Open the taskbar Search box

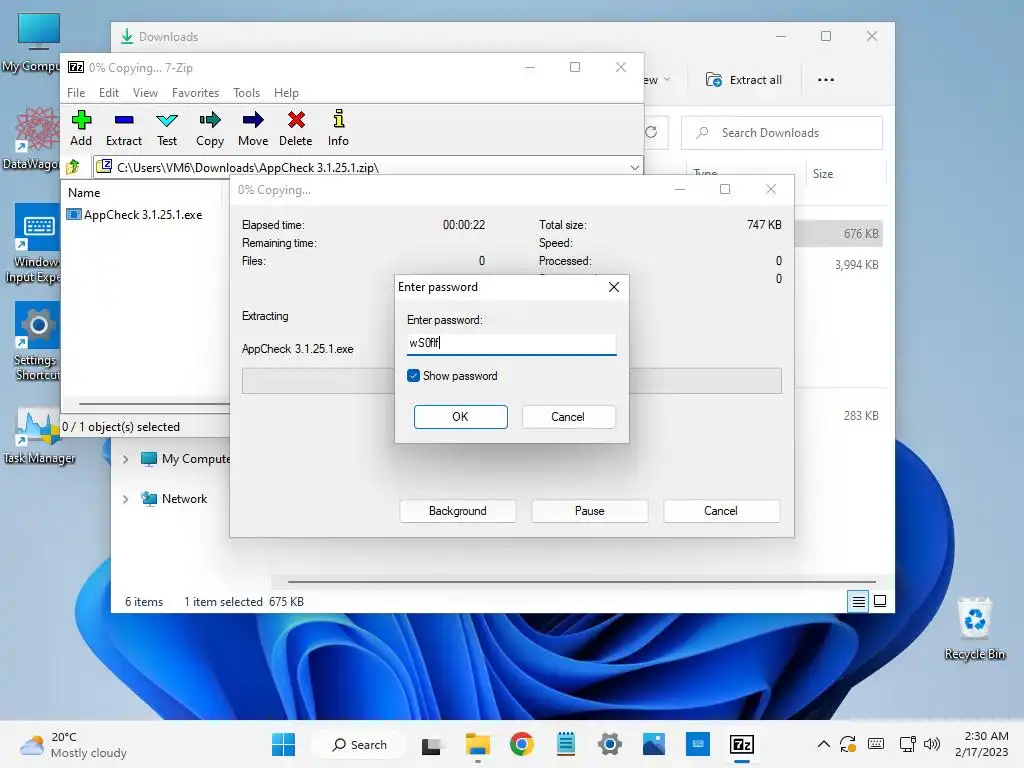coord(359,744)
